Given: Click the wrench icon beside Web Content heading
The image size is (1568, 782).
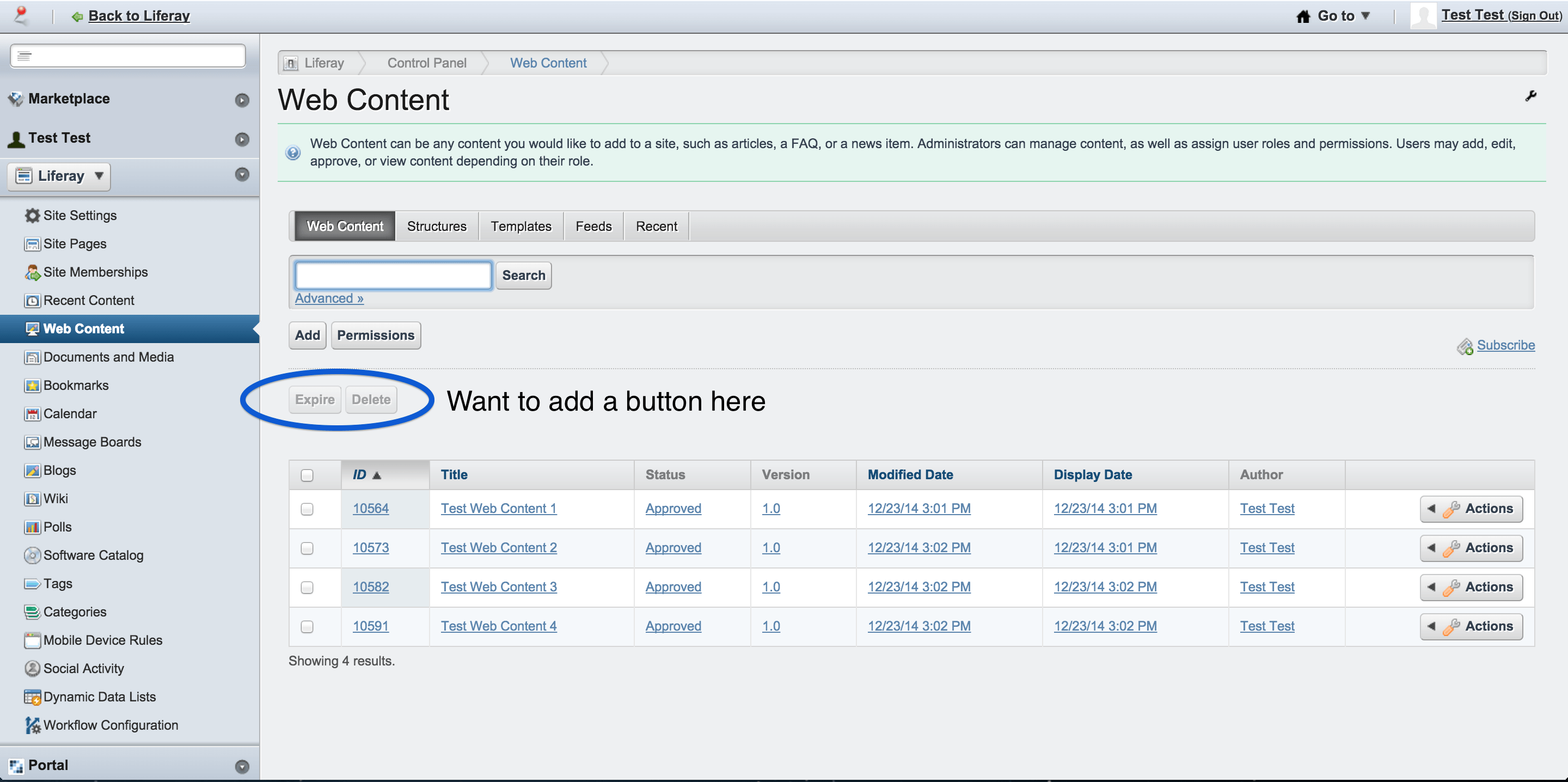Looking at the screenshot, I should pyautogui.click(x=1530, y=96).
